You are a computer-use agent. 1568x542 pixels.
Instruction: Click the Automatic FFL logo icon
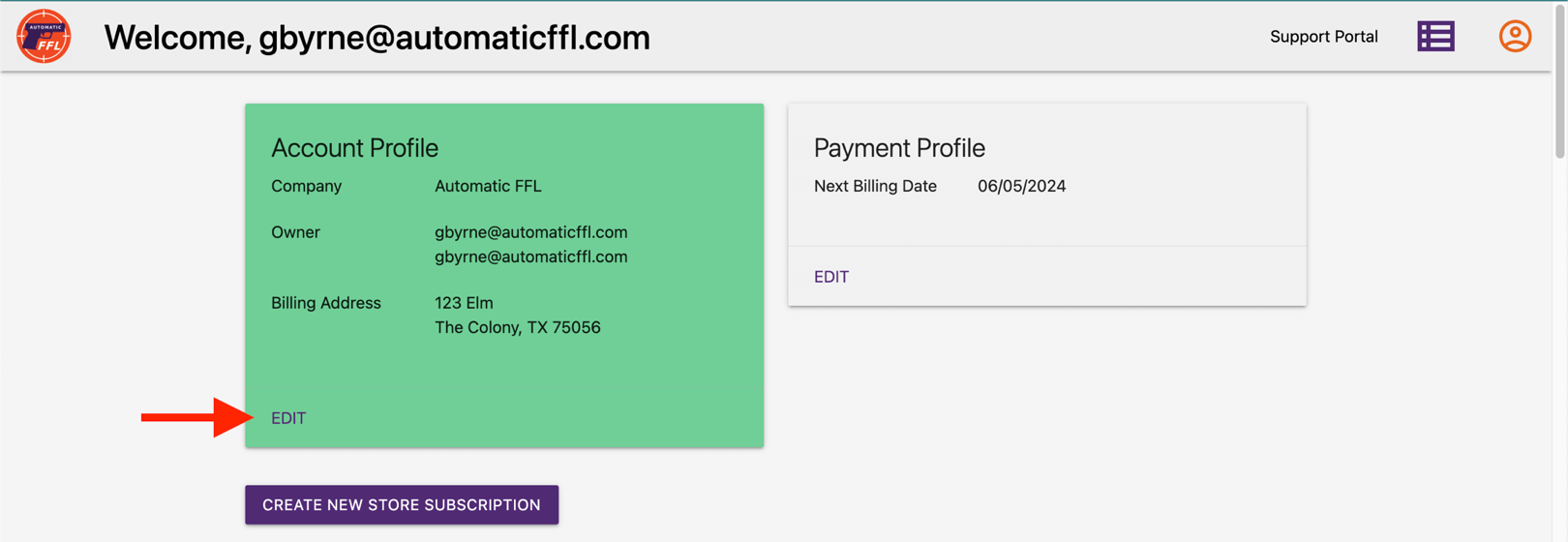pos(44,37)
